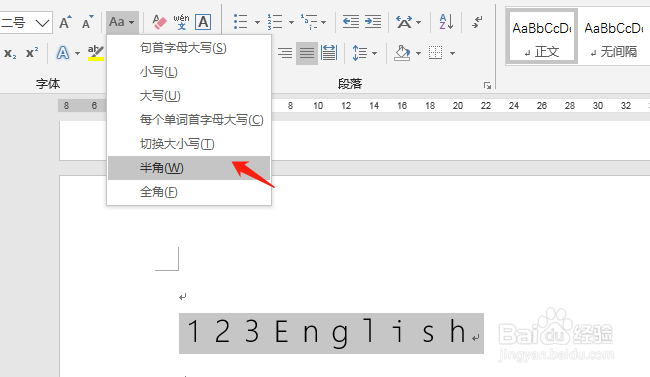This screenshot has width=650, height=377.
Task: Select the 无间隔 style thumbnail
Action: pyautogui.click(x=614, y=37)
